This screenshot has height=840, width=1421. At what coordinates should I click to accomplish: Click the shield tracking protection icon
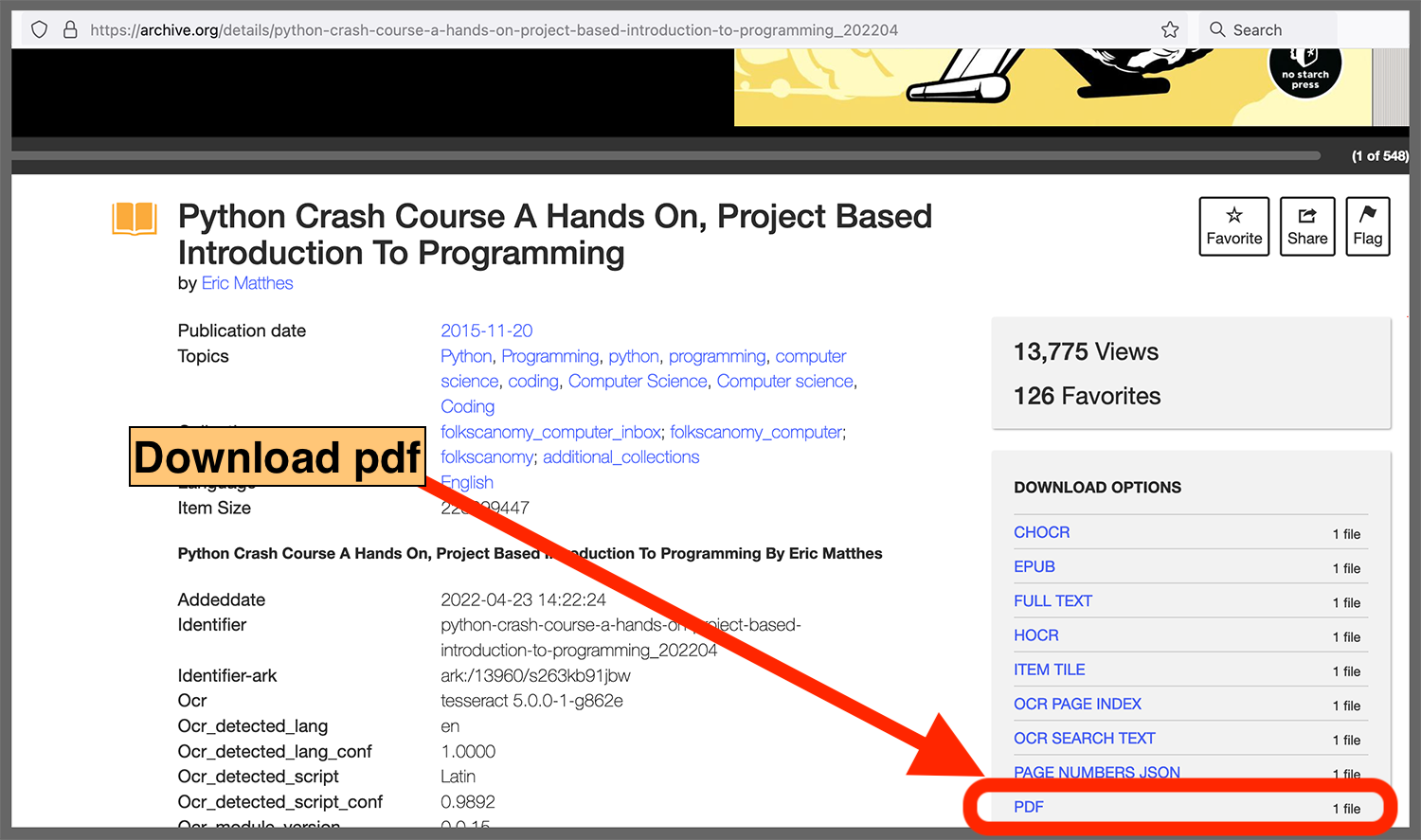(39, 29)
